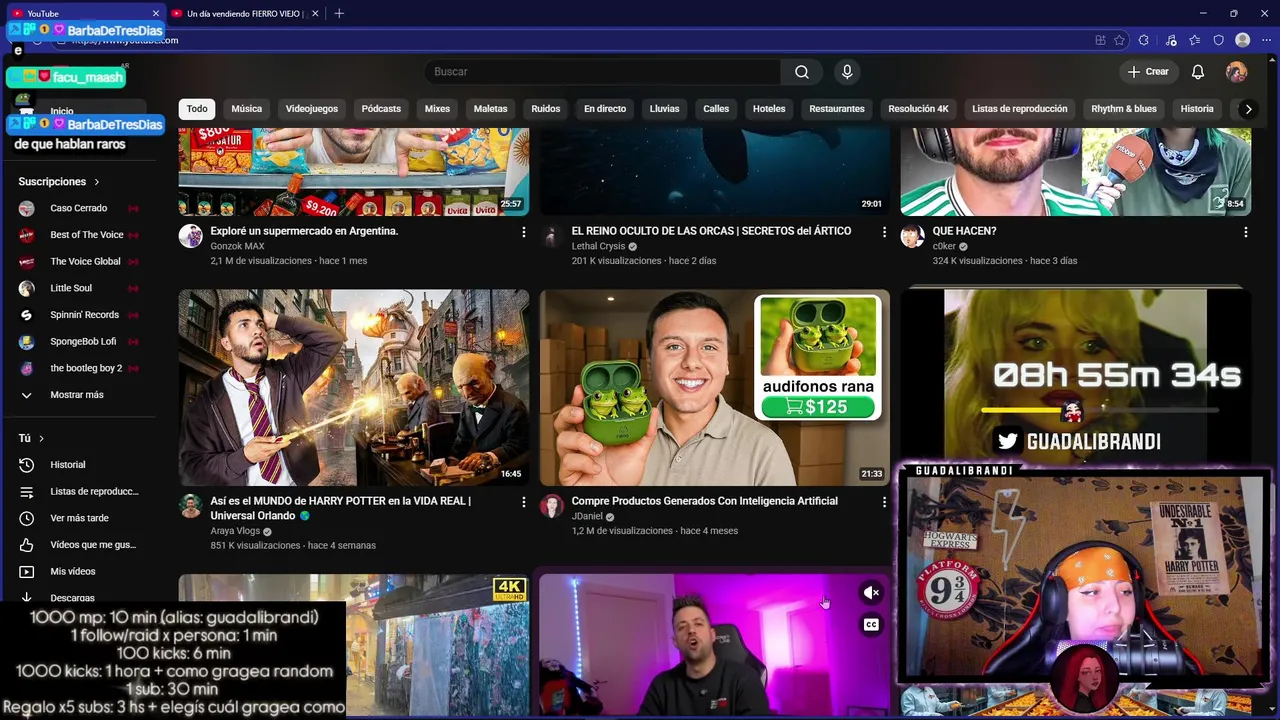Open Araya Vlogs channel avatar
Viewport: 1280px width, 720px height.
[190, 506]
